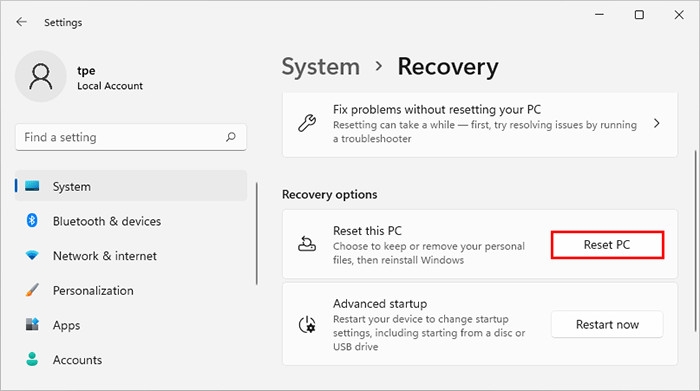Click the sidebar navigation scrollbar
The height and width of the screenshot is (391, 700).
click(257, 233)
